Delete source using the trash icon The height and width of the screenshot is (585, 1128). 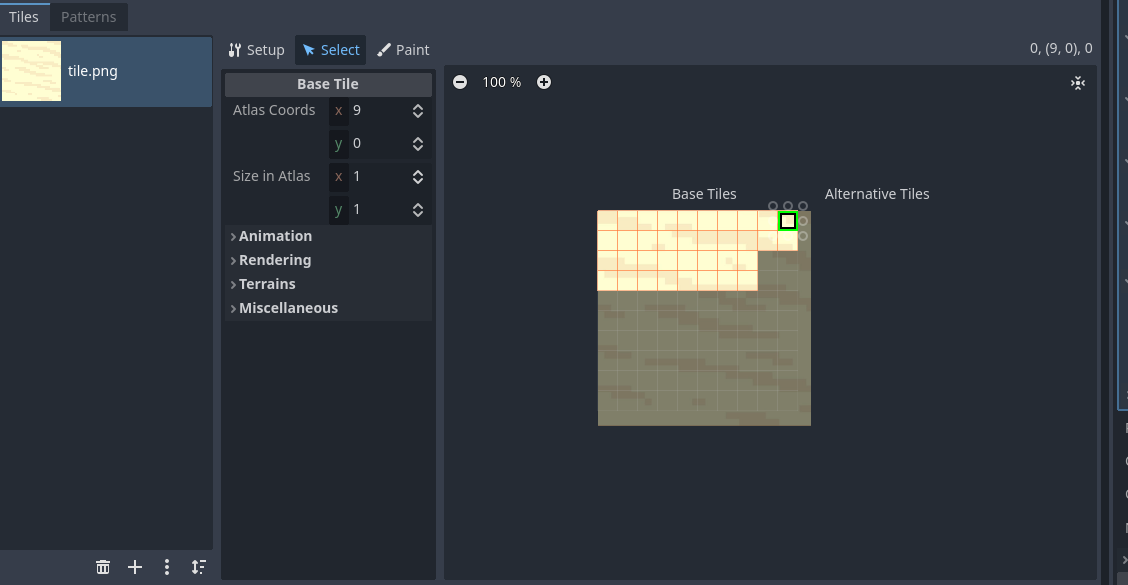pos(102,566)
